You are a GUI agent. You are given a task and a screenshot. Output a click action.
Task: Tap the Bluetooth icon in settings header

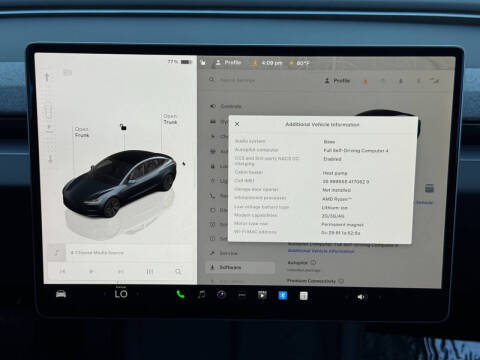coord(418,81)
